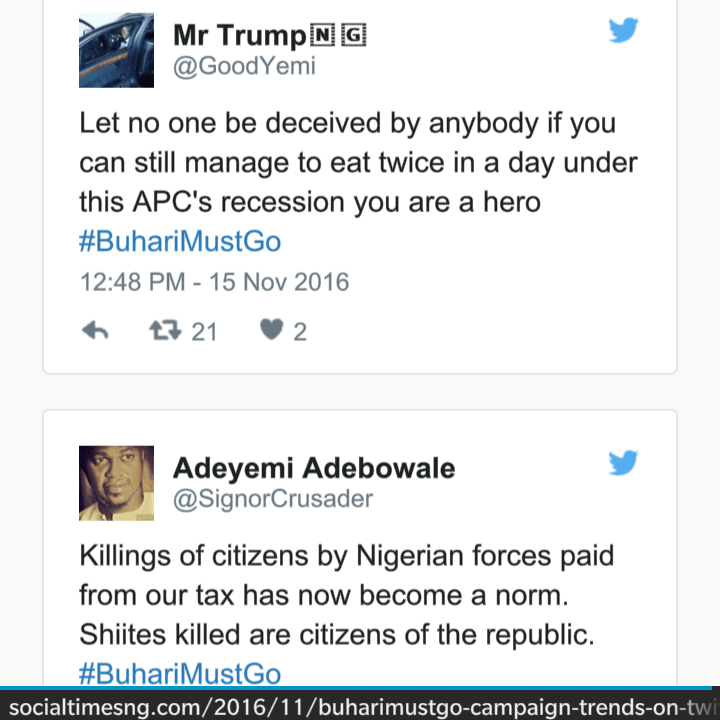This screenshot has height=720, width=720.
Task: Open Adeyemi Adebowale's profile photo
Action: coord(116,483)
